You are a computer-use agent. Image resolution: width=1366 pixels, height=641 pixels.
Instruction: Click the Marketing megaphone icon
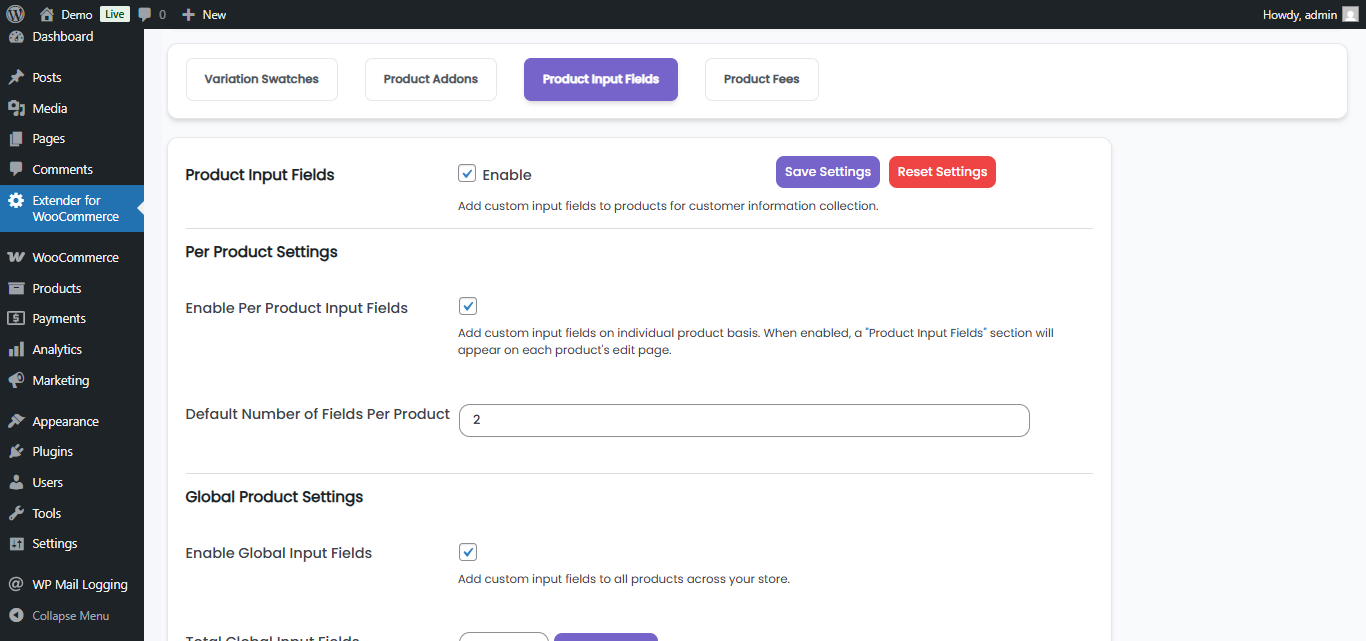(x=16, y=380)
